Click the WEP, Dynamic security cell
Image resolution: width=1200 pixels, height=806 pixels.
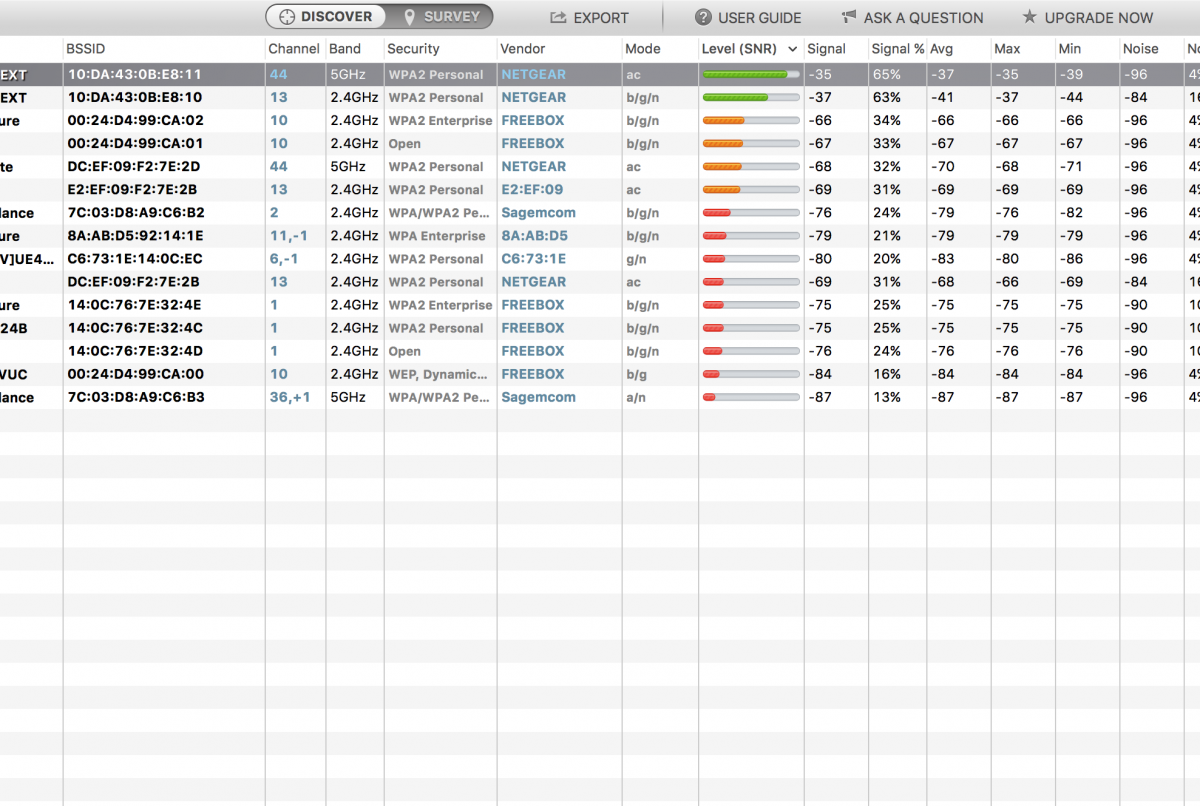click(440, 374)
